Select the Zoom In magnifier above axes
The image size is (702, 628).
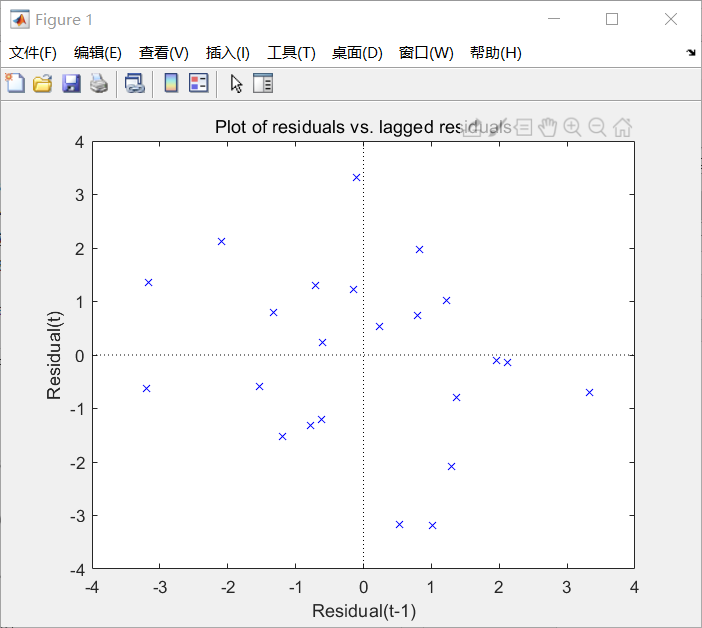coord(572,127)
